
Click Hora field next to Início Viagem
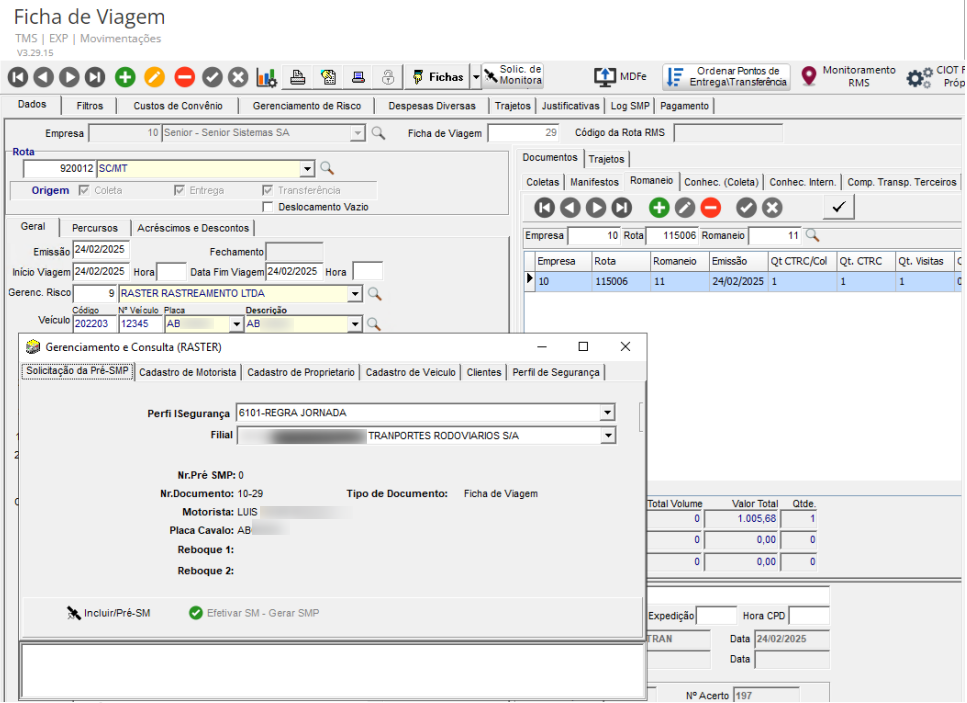pos(171,272)
